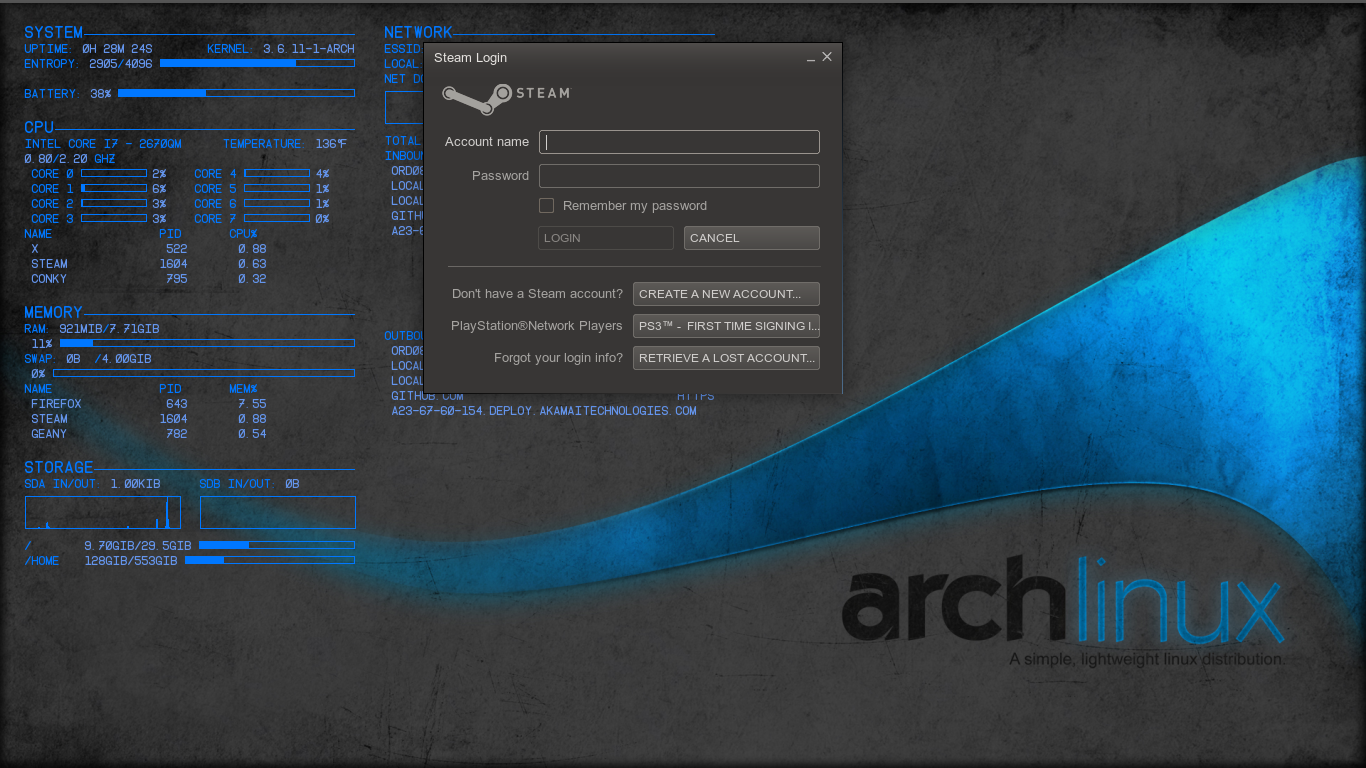Click the root partition usage bar

(277, 545)
